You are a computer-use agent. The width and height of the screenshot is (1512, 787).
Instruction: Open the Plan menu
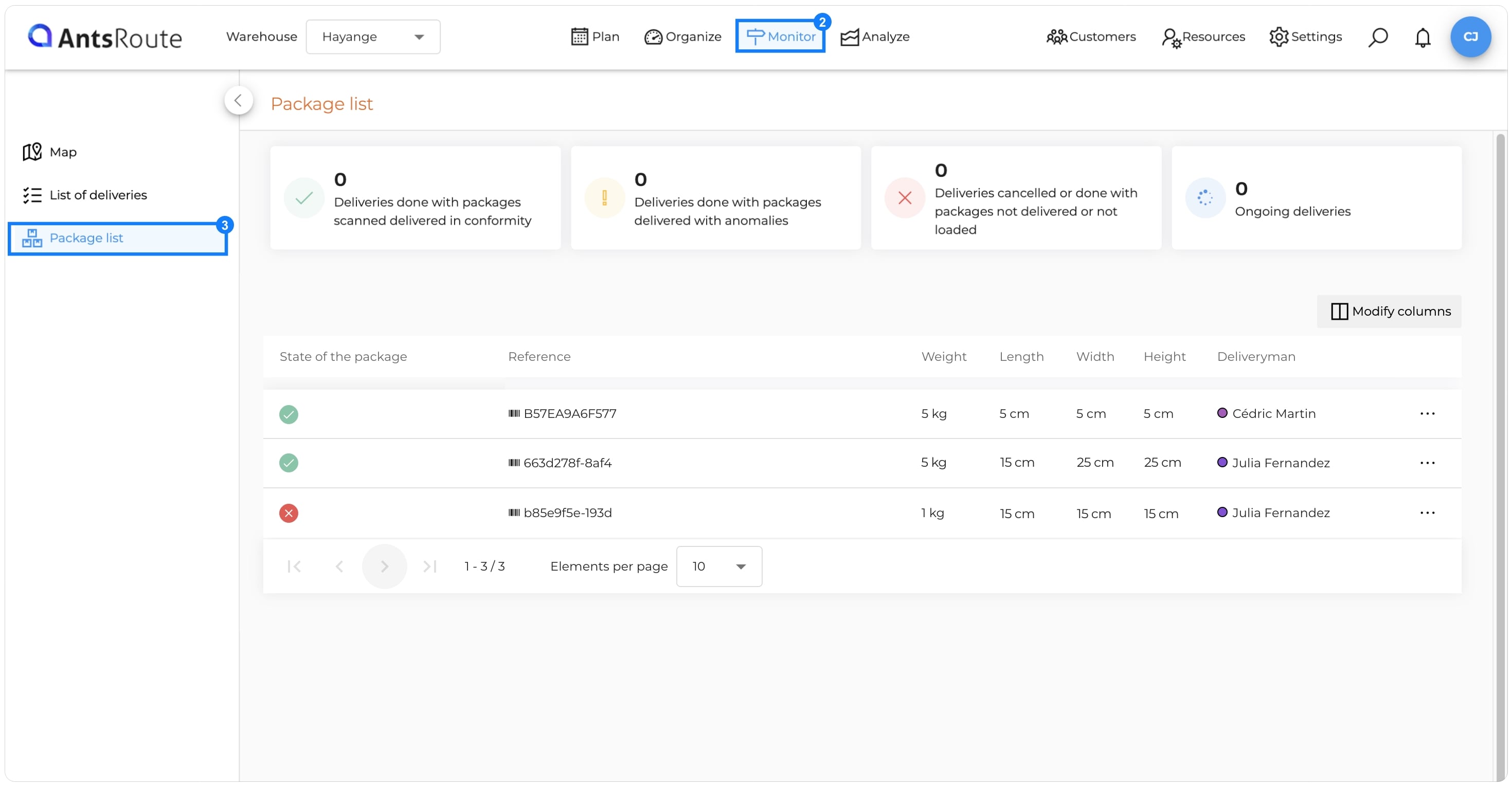595,37
